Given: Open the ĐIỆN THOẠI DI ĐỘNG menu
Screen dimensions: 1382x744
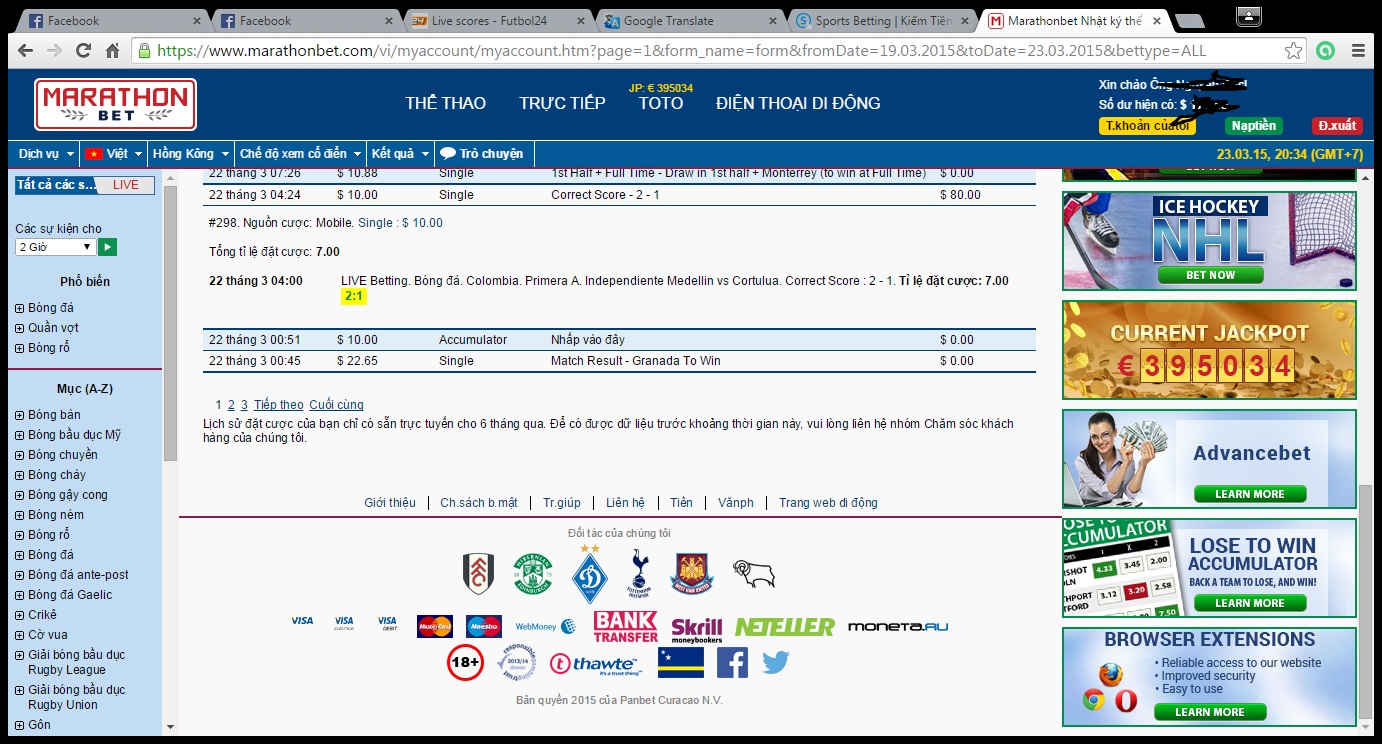Looking at the screenshot, I should click(798, 103).
